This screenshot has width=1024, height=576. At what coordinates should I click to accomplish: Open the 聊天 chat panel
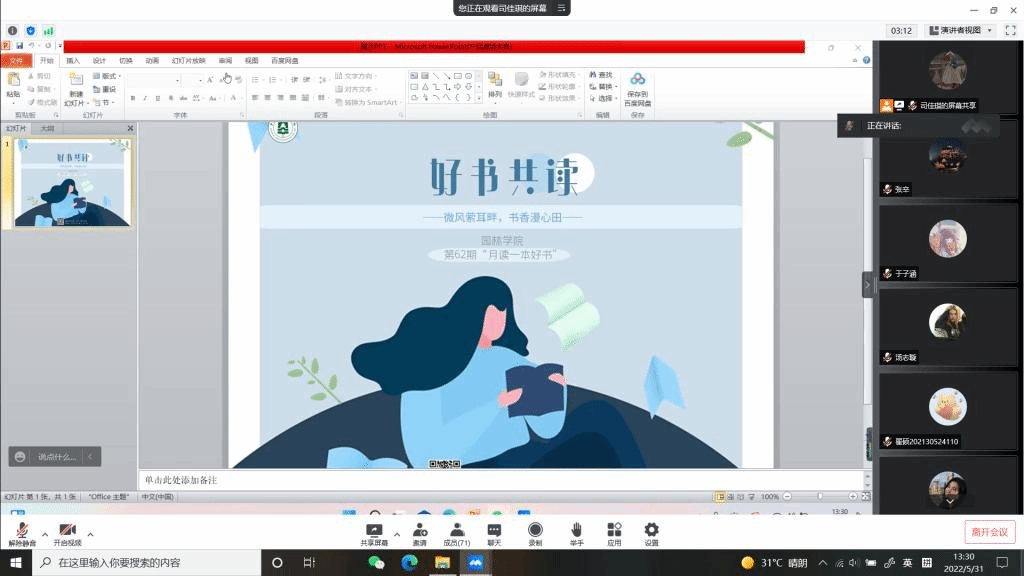pyautogui.click(x=494, y=531)
